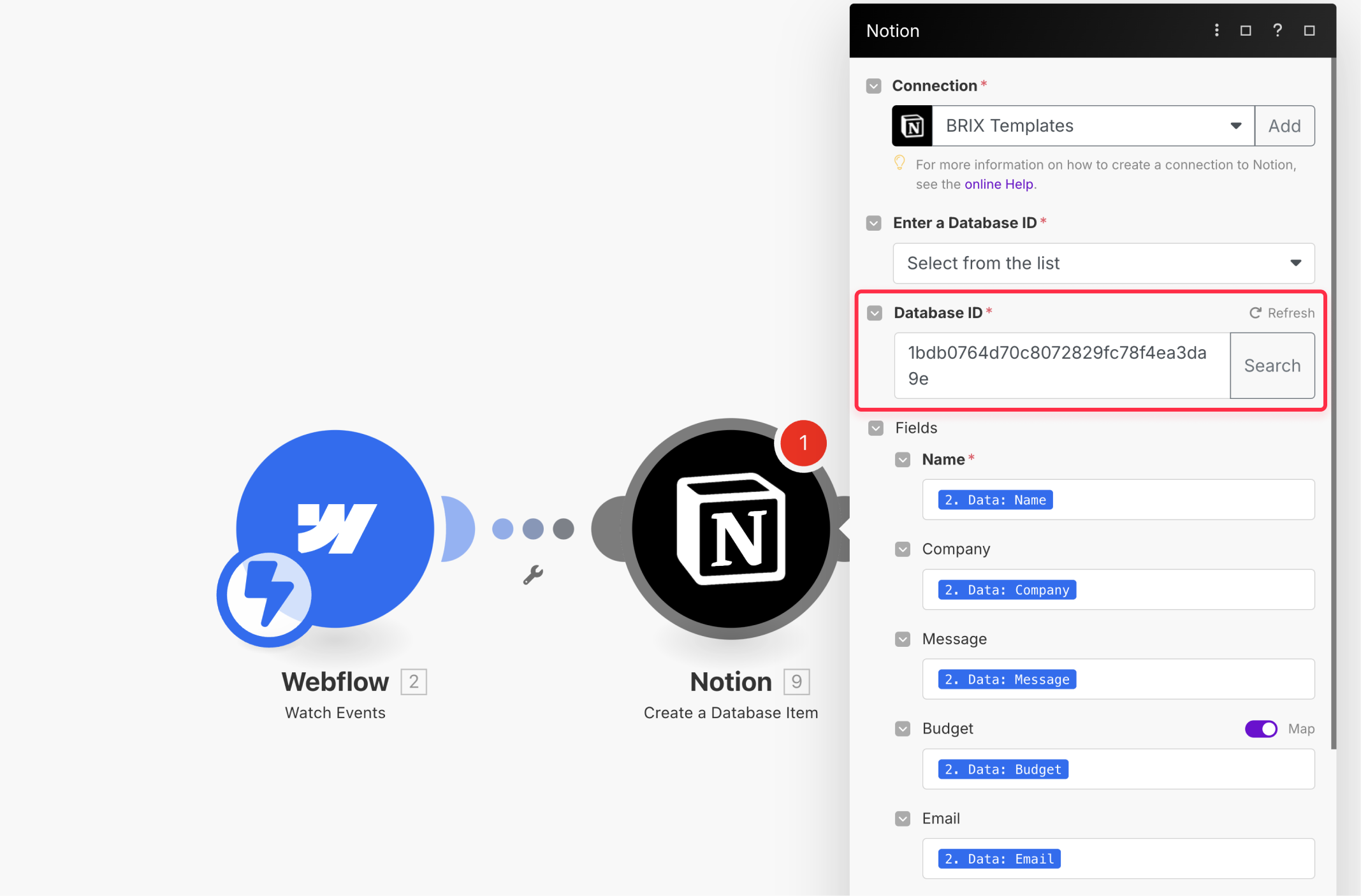Click the Email field input box

(1118, 858)
